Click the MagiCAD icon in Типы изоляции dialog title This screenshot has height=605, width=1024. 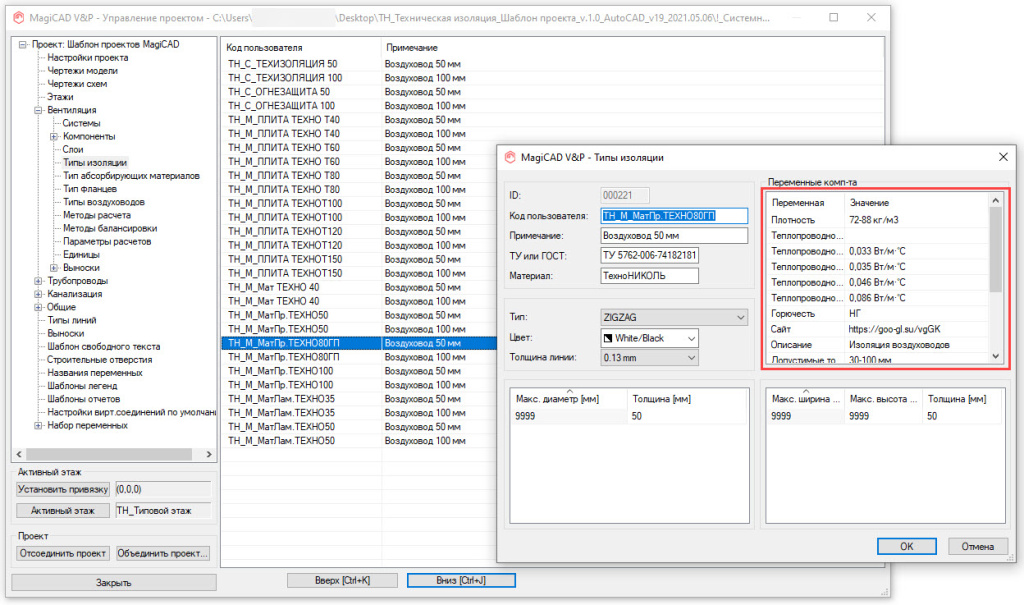point(510,157)
